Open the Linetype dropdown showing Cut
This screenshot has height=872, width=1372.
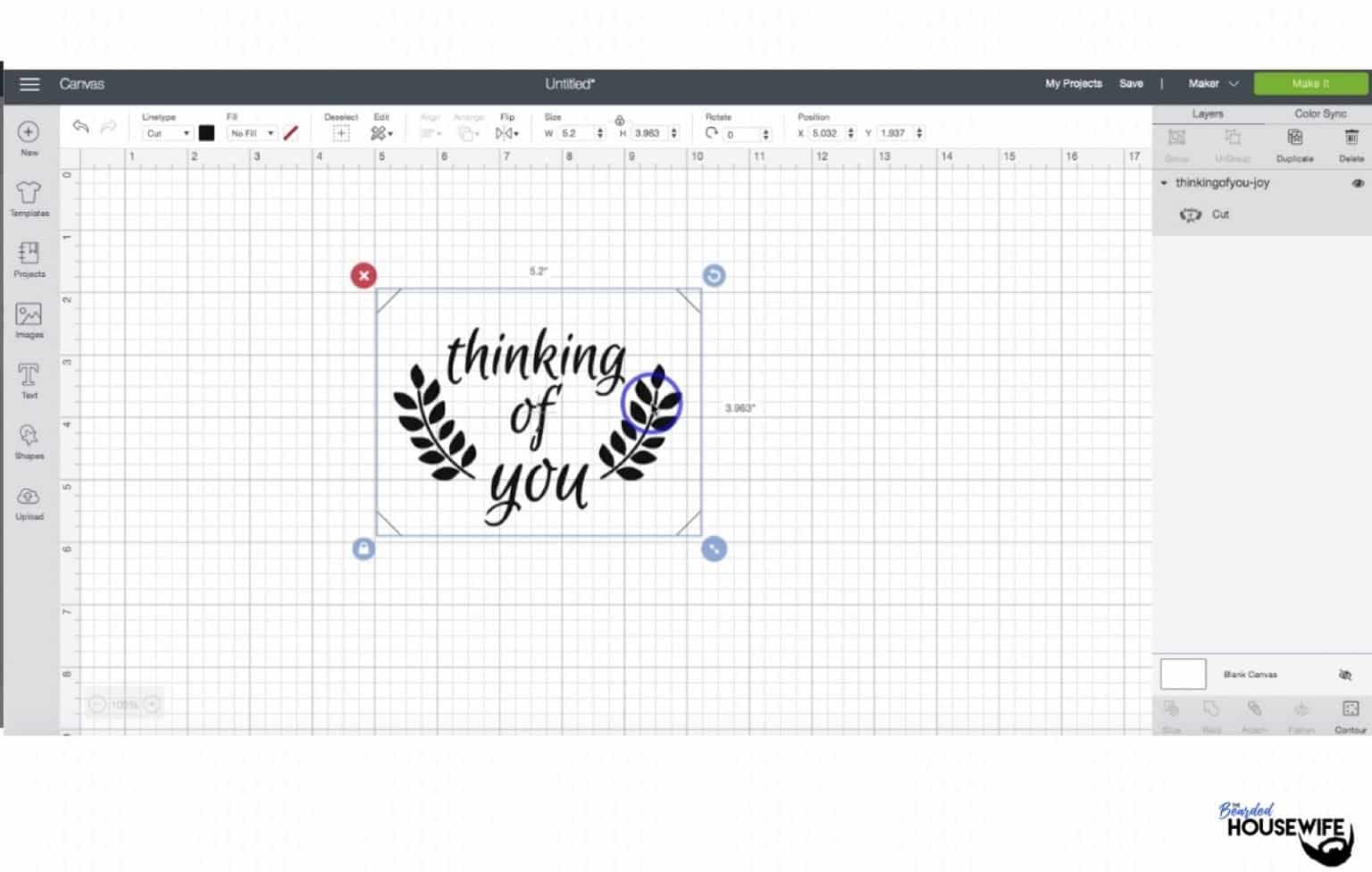coord(165,132)
